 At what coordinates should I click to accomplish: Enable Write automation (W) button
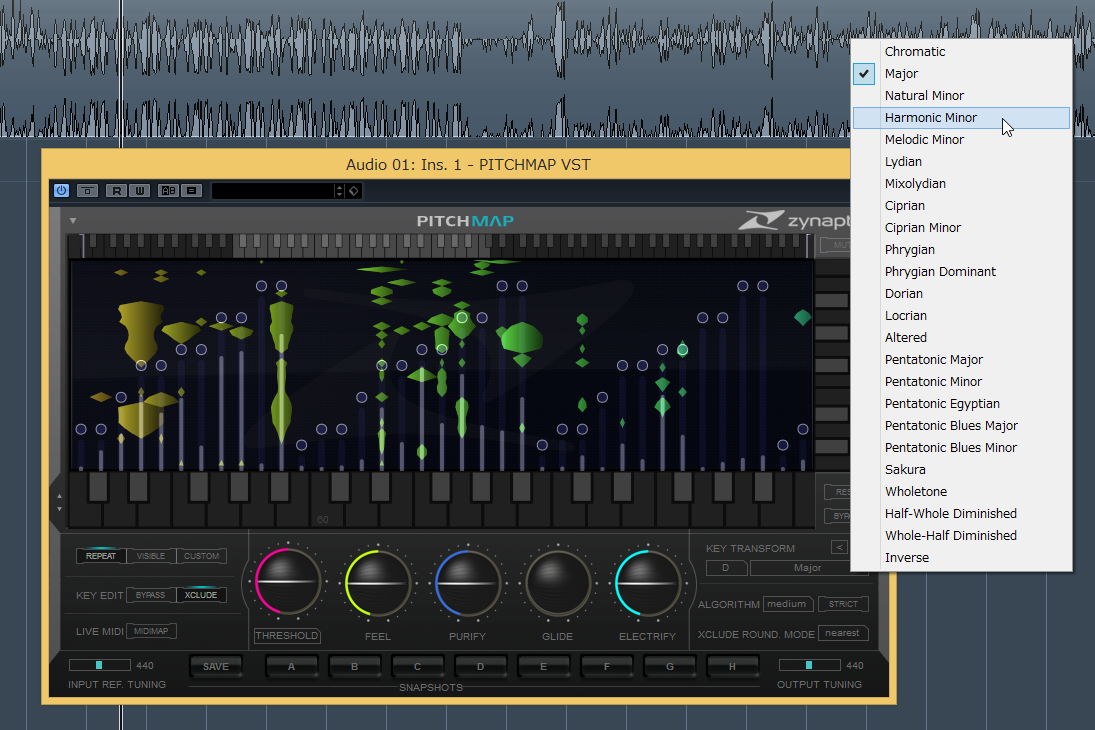140,191
